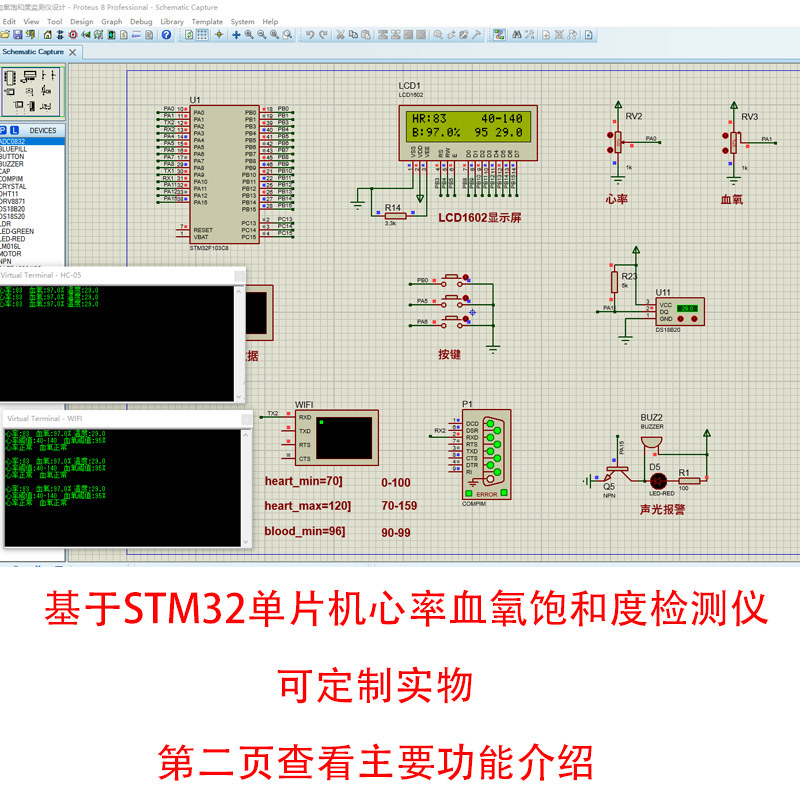
Task: Toggle the grid display button
Action: point(203,35)
